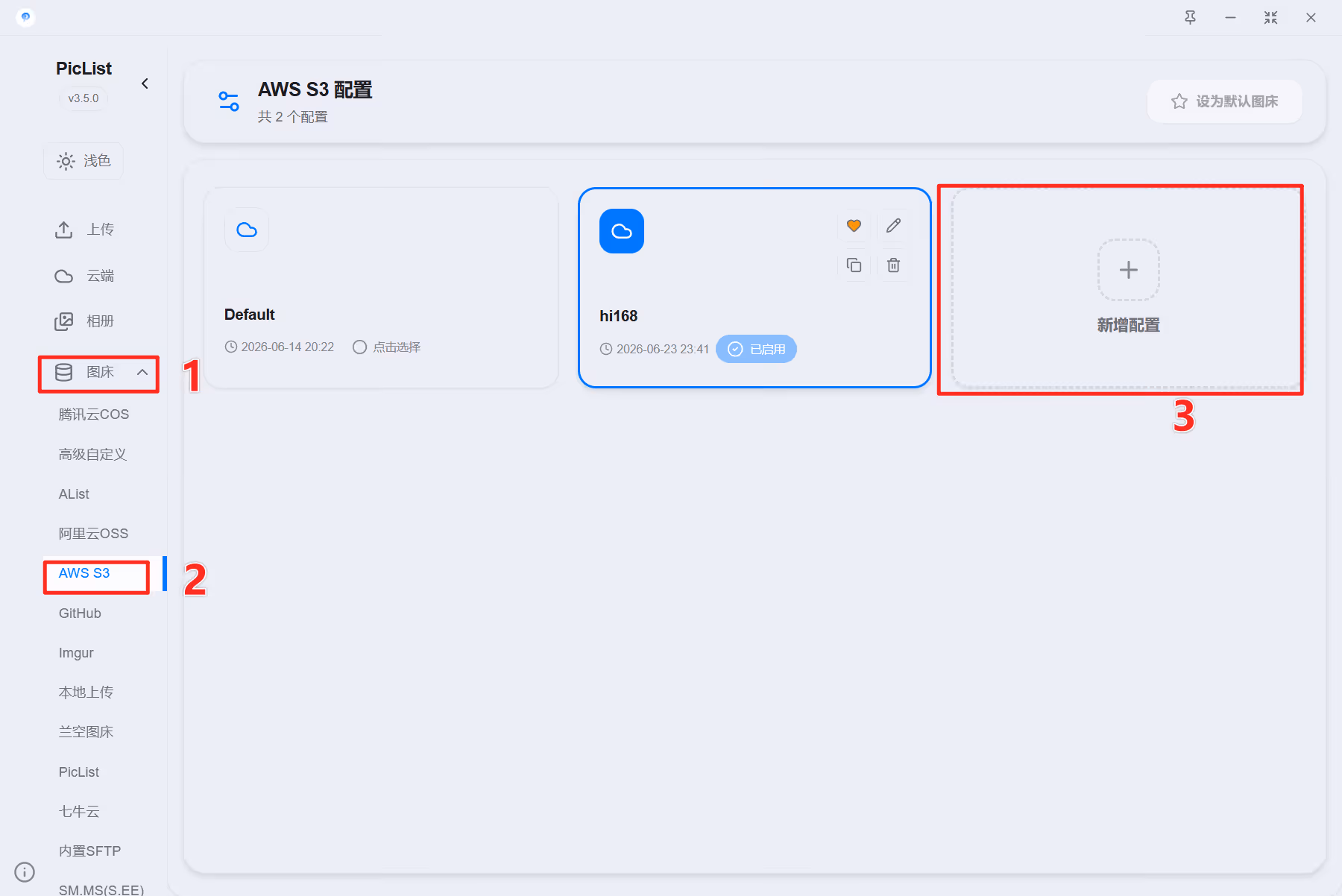1342x896 pixels.
Task: Select Imgur picture bed
Action: [x=76, y=653]
